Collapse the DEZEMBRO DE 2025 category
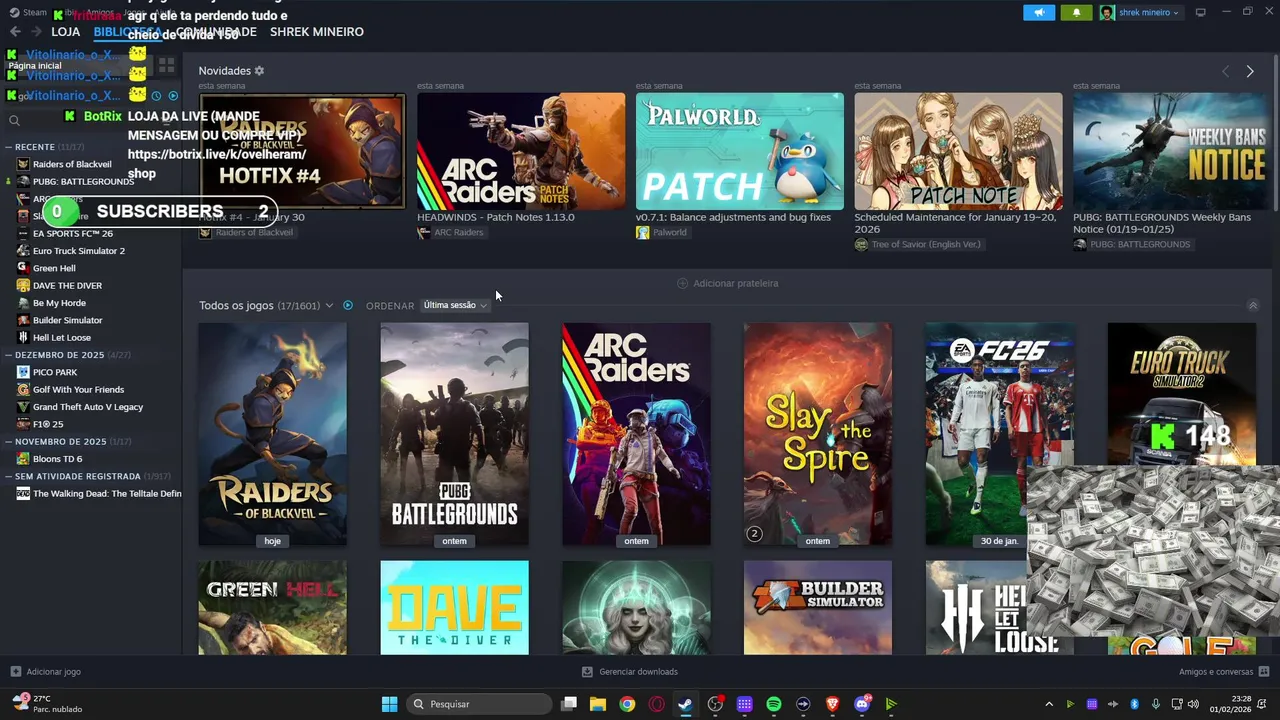 tap(9, 355)
